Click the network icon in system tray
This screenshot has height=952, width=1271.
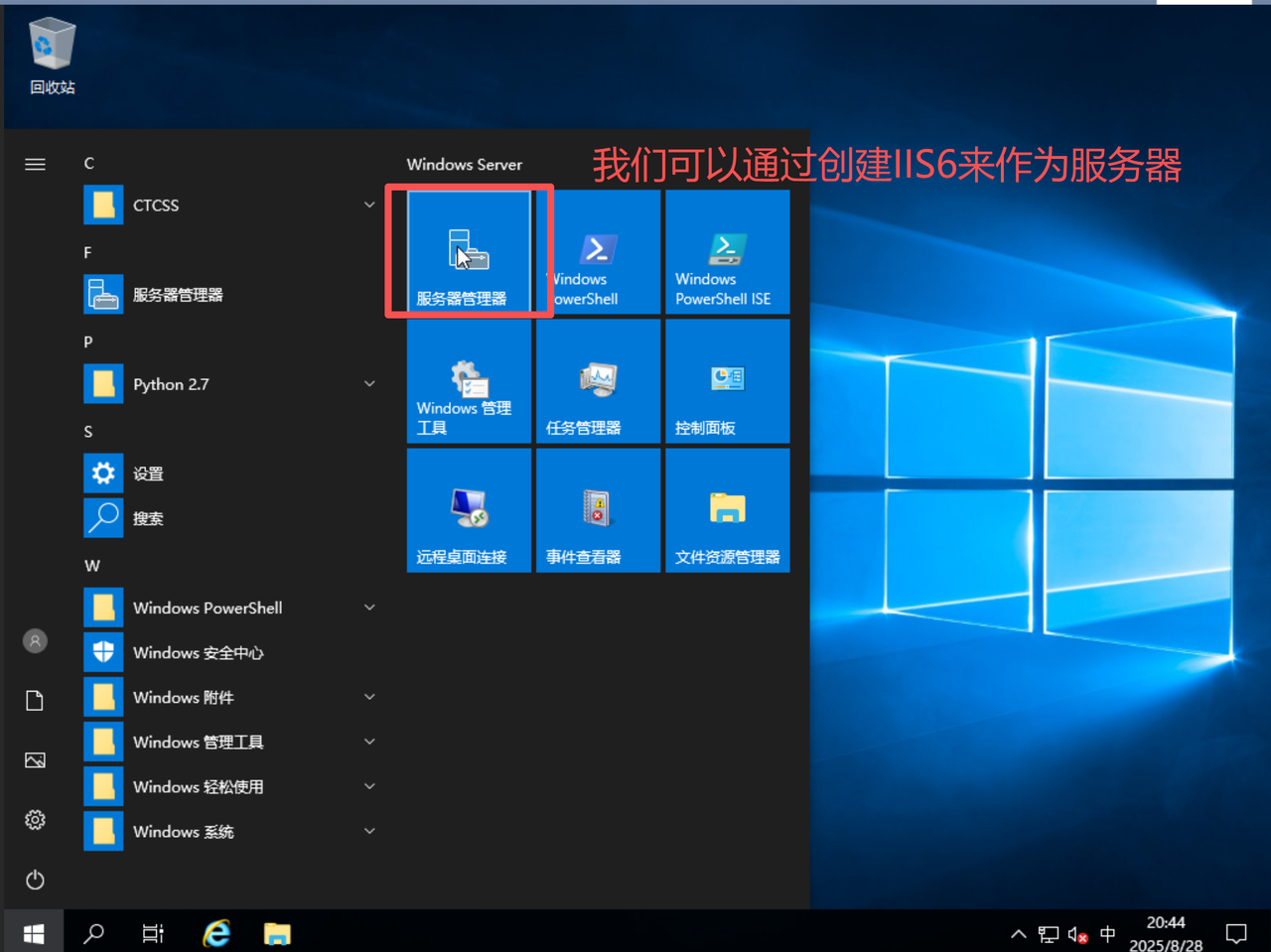click(1049, 934)
